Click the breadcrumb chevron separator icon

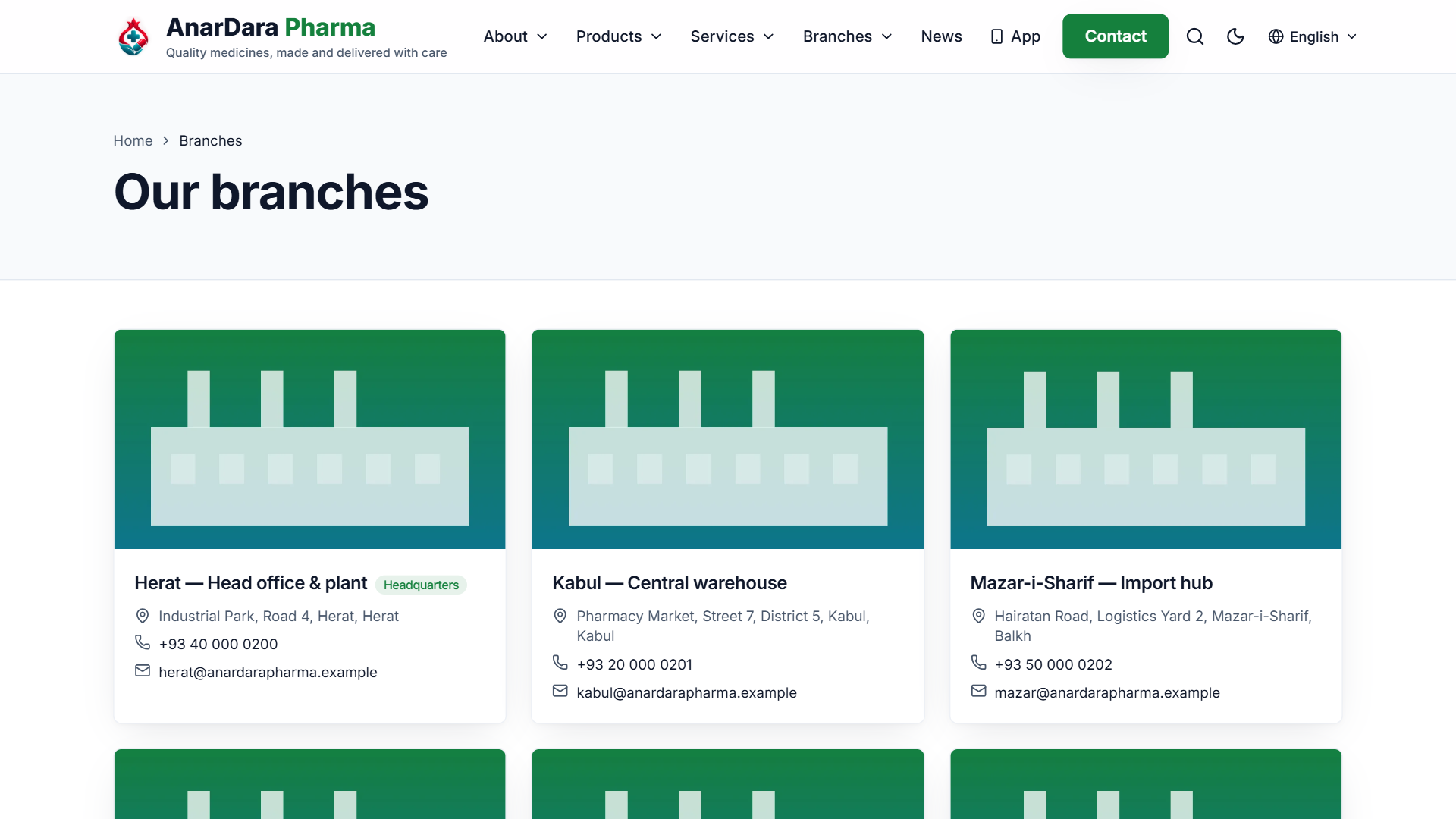coord(166,141)
